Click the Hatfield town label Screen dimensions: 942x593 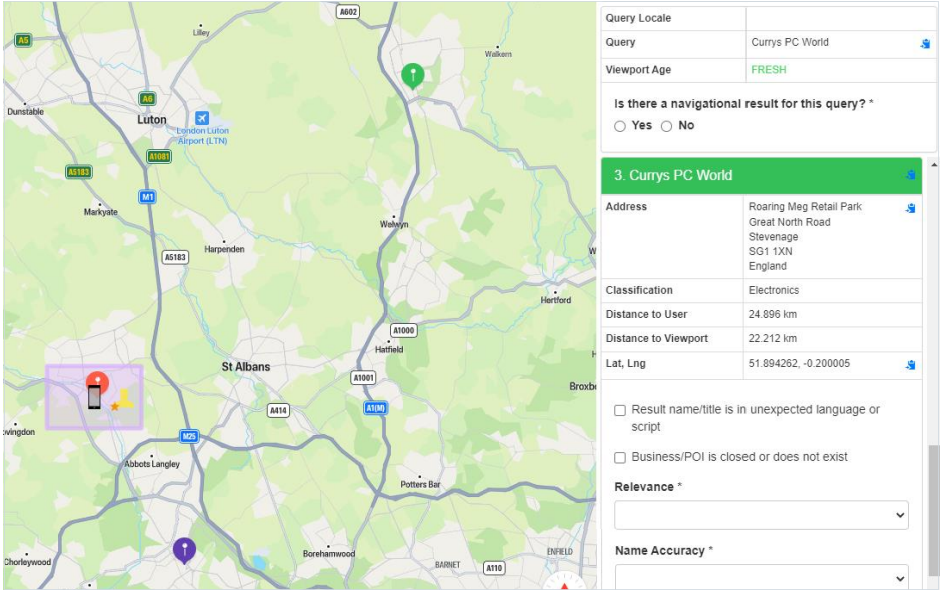pos(389,349)
